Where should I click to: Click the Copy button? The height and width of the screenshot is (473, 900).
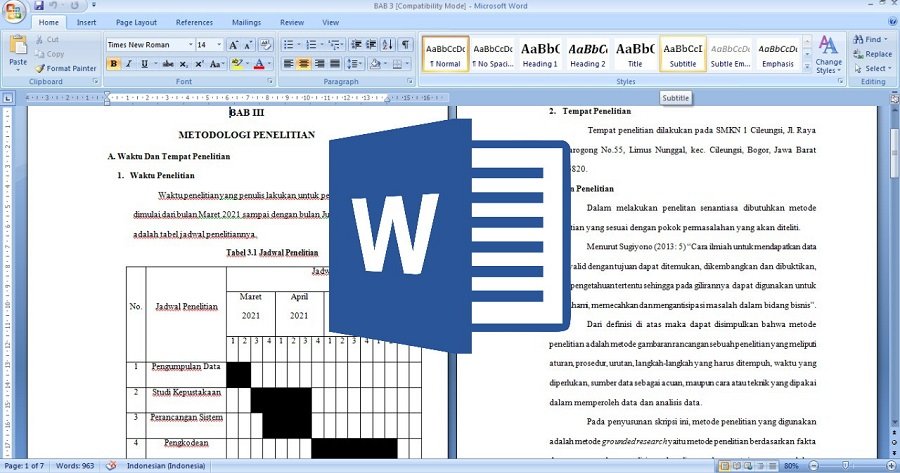coord(49,54)
